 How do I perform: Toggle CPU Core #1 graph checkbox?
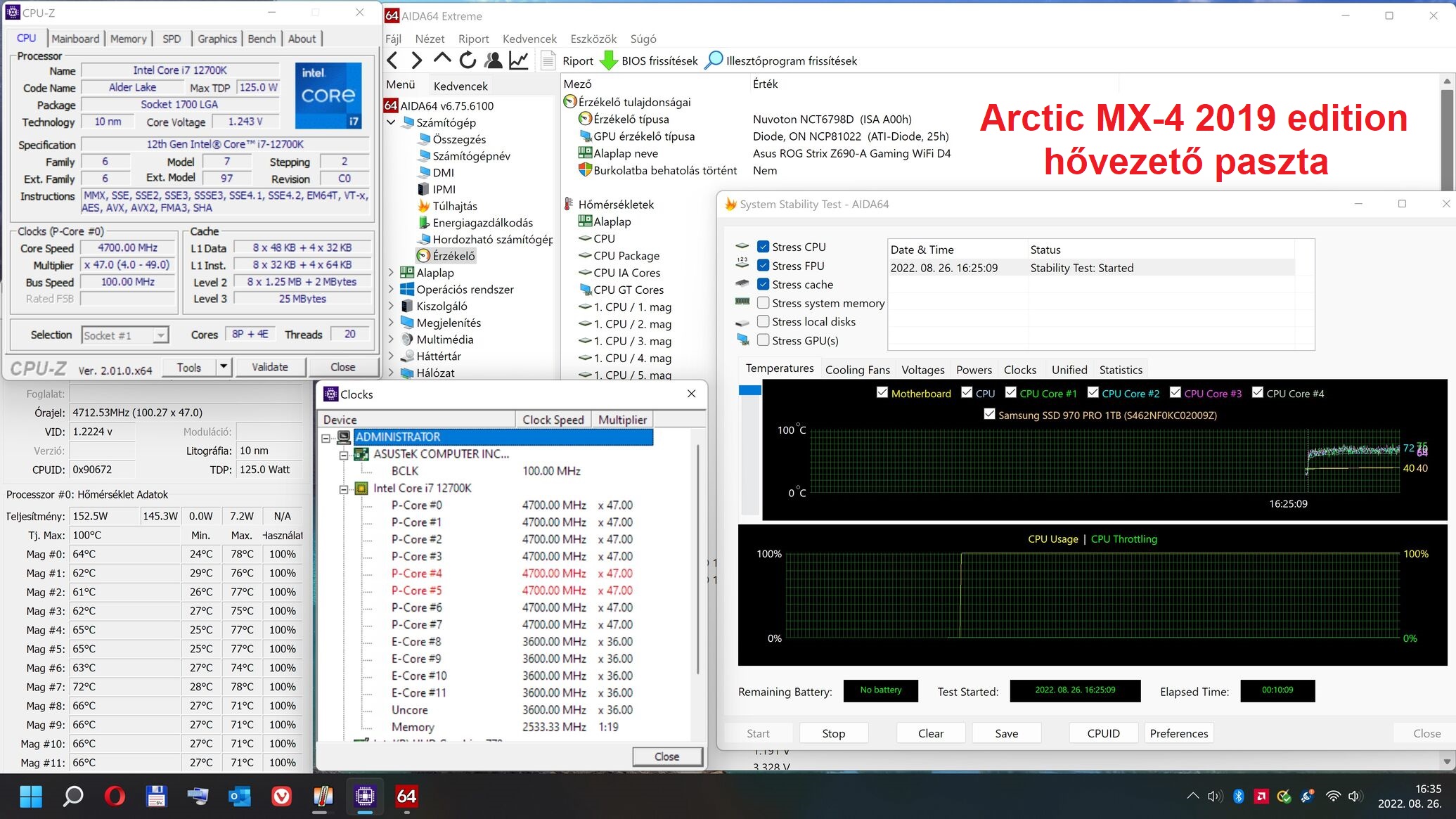pyautogui.click(x=1011, y=392)
